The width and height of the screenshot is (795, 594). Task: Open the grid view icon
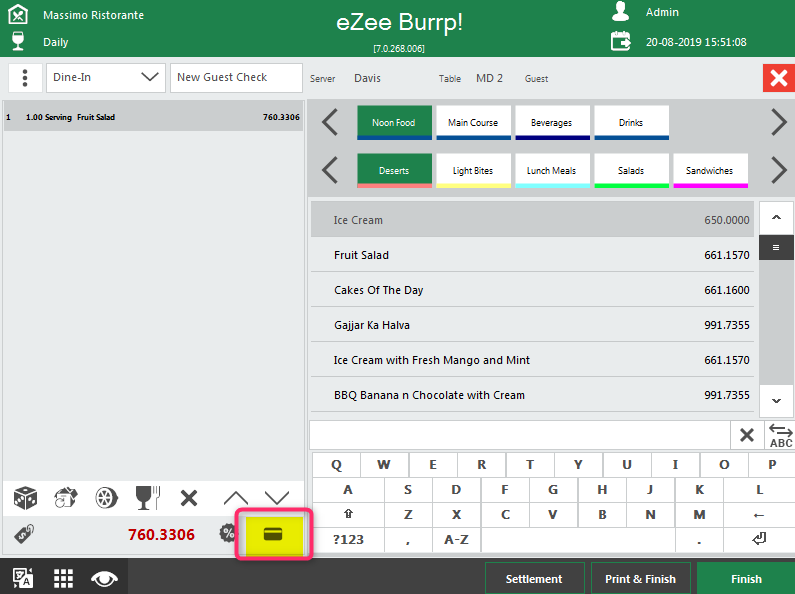click(x=63, y=578)
